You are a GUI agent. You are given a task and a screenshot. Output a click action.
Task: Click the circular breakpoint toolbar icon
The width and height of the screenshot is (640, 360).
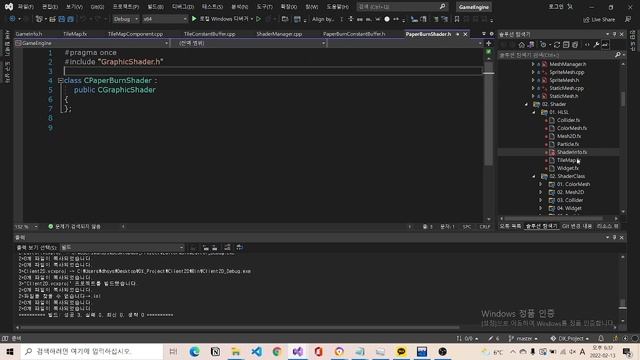coord(387,19)
